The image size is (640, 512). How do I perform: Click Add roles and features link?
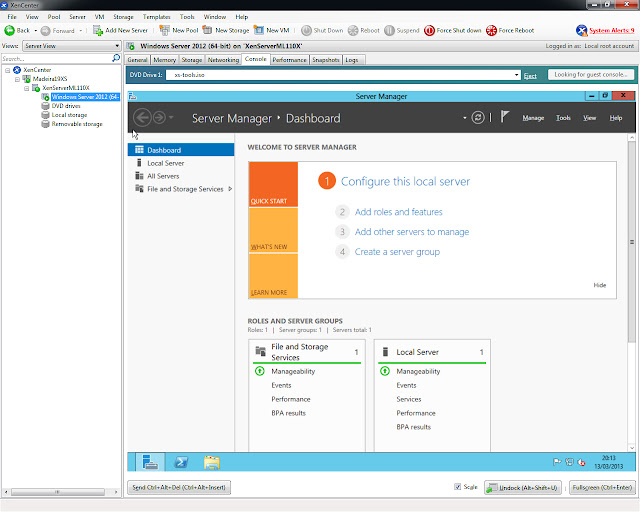398,211
